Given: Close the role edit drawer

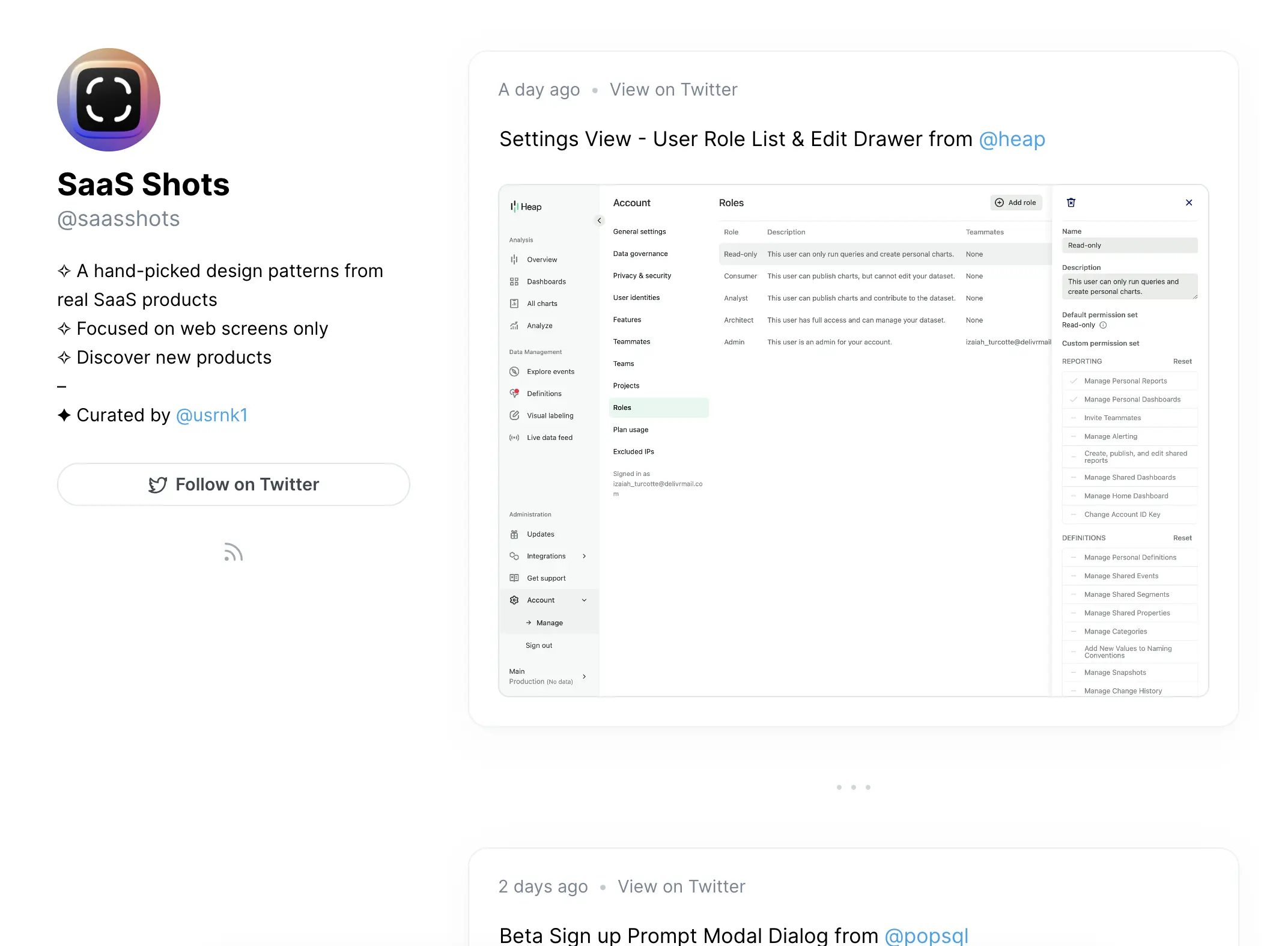Looking at the screenshot, I should pos(1188,203).
